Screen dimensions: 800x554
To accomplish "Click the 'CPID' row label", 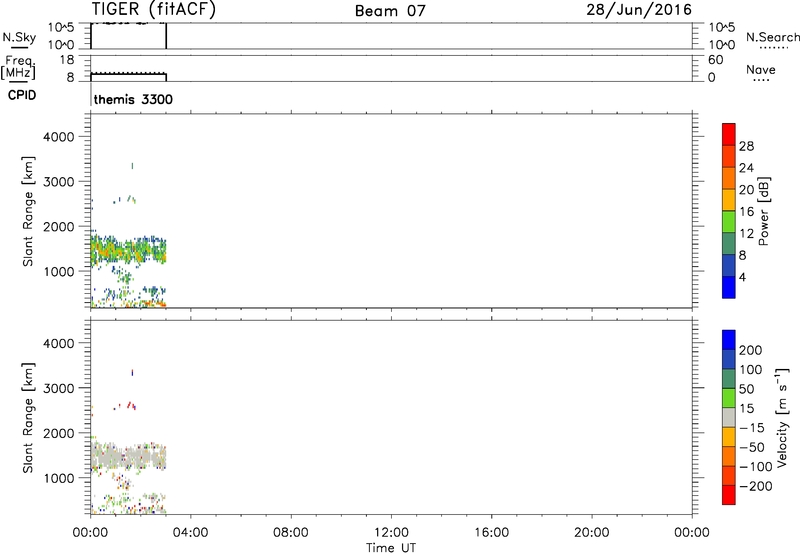I will [22, 95].
